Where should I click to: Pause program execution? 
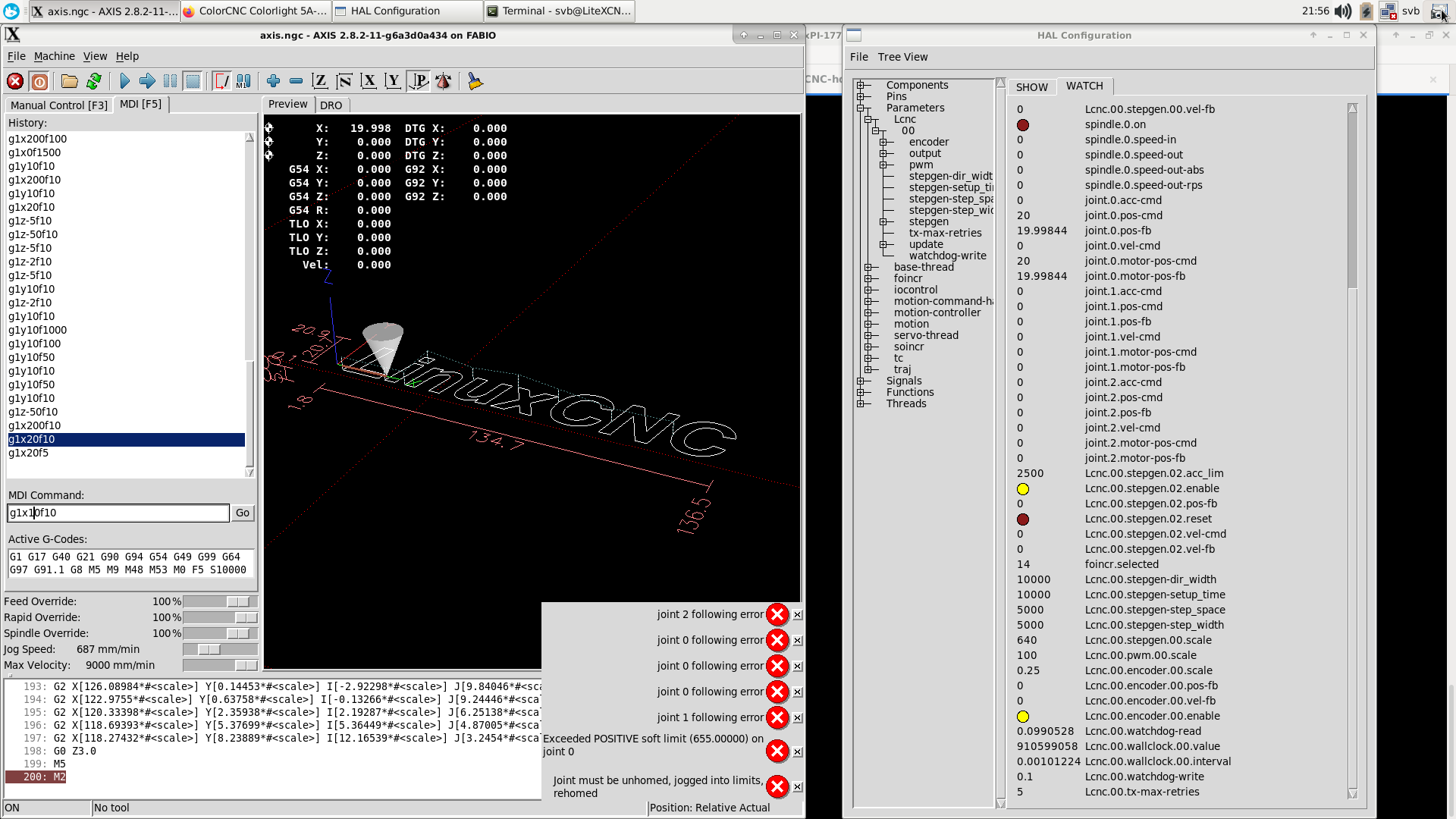pos(171,81)
